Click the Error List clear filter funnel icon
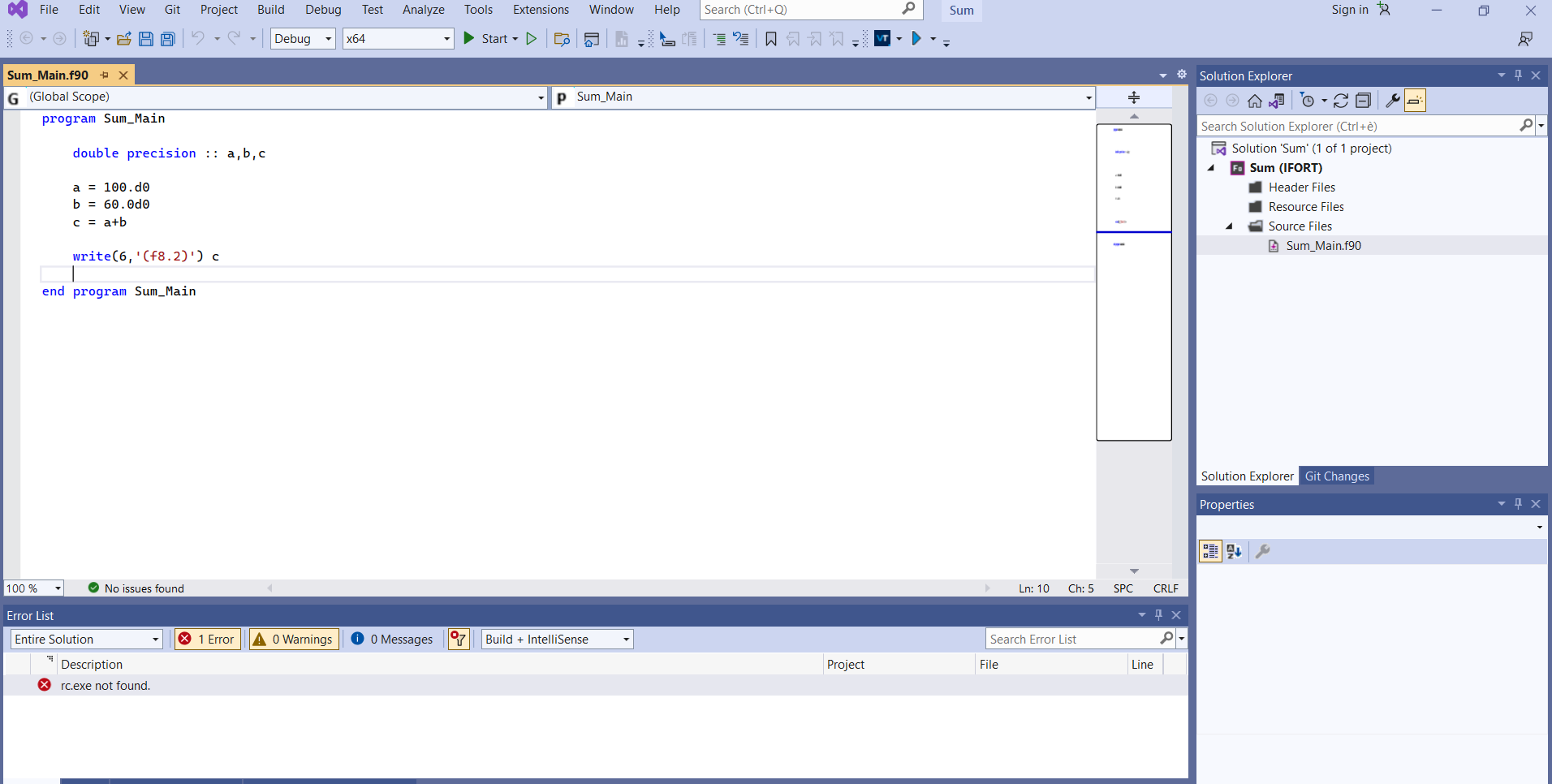This screenshot has width=1552, height=784. 459,640
